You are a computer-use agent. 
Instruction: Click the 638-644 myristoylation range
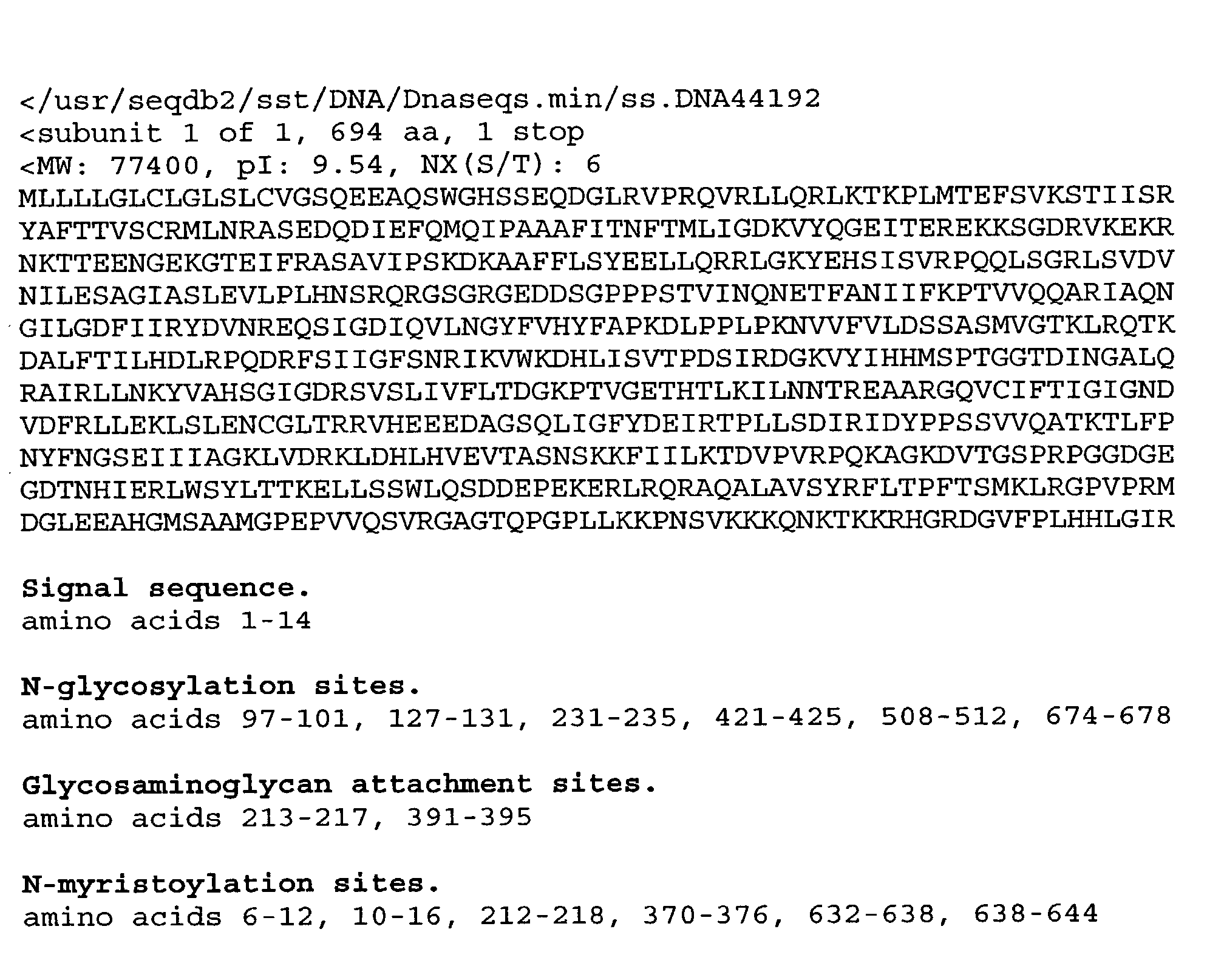[1036, 915]
